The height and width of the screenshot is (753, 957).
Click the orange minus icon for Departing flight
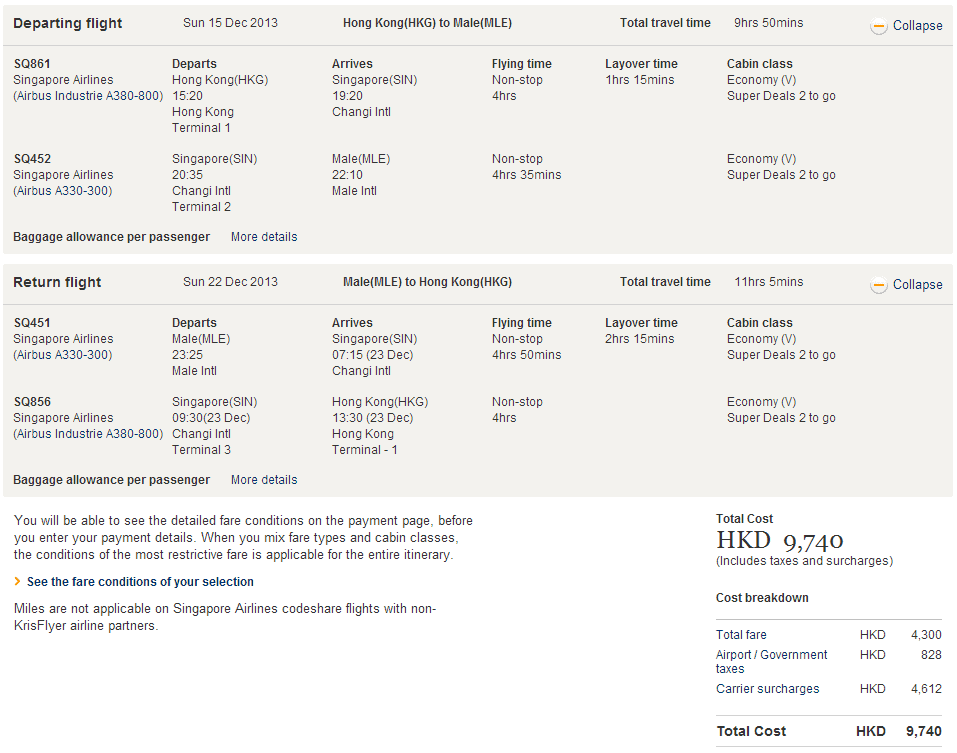tap(879, 27)
